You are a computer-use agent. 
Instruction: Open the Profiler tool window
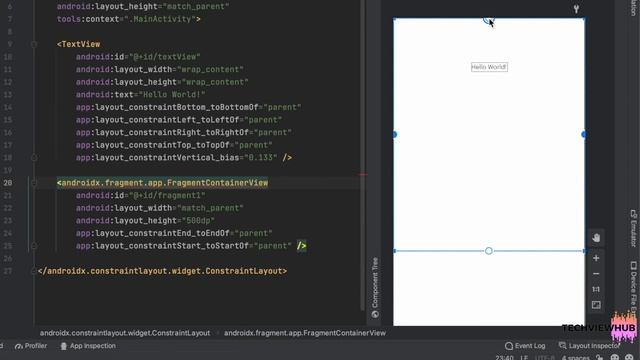click(31, 346)
